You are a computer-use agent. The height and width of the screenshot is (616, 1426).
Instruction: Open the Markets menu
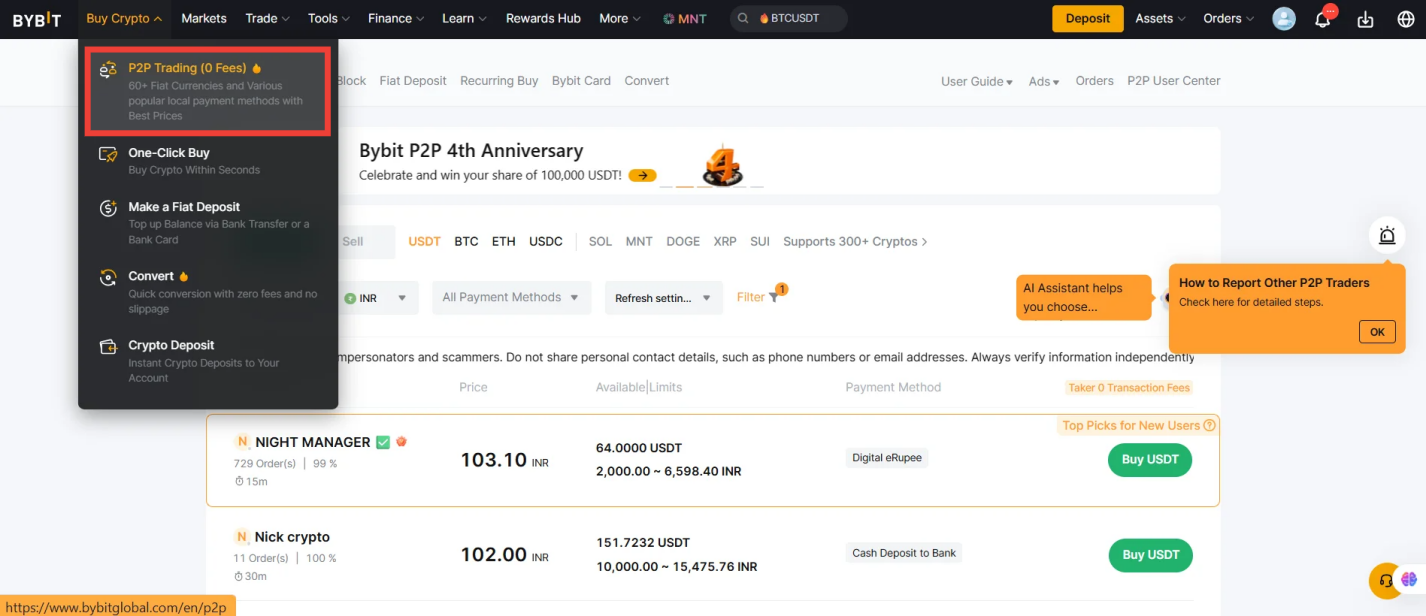(203, 18)
